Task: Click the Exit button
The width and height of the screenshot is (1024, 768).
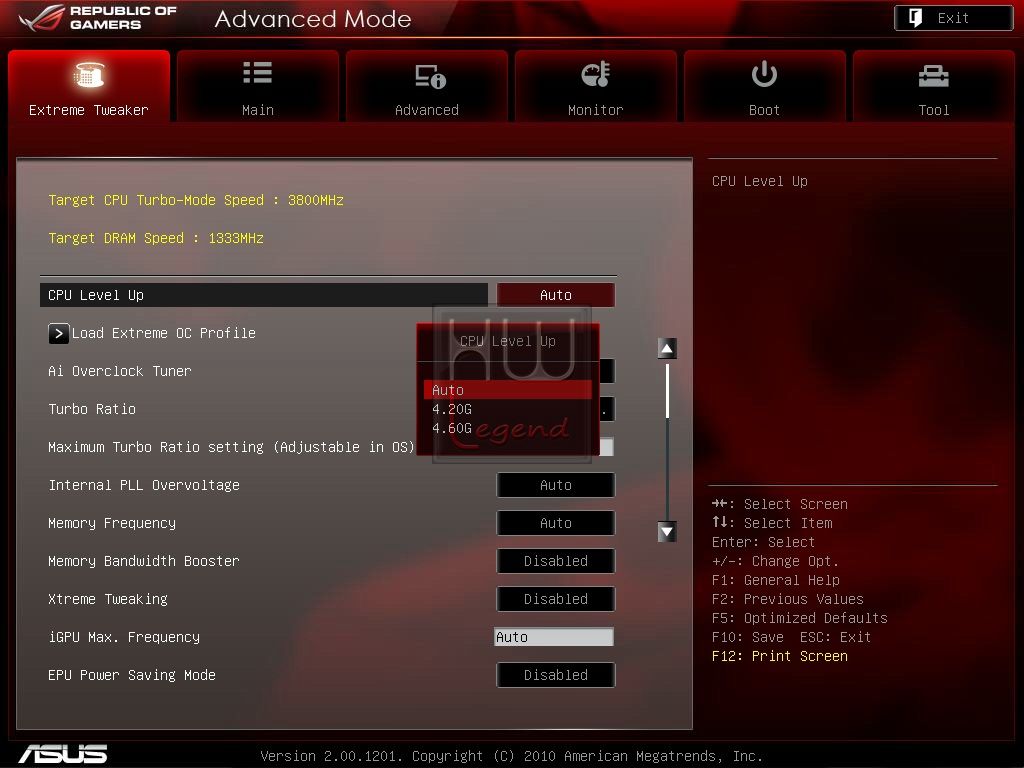Action: pos(953,18)
